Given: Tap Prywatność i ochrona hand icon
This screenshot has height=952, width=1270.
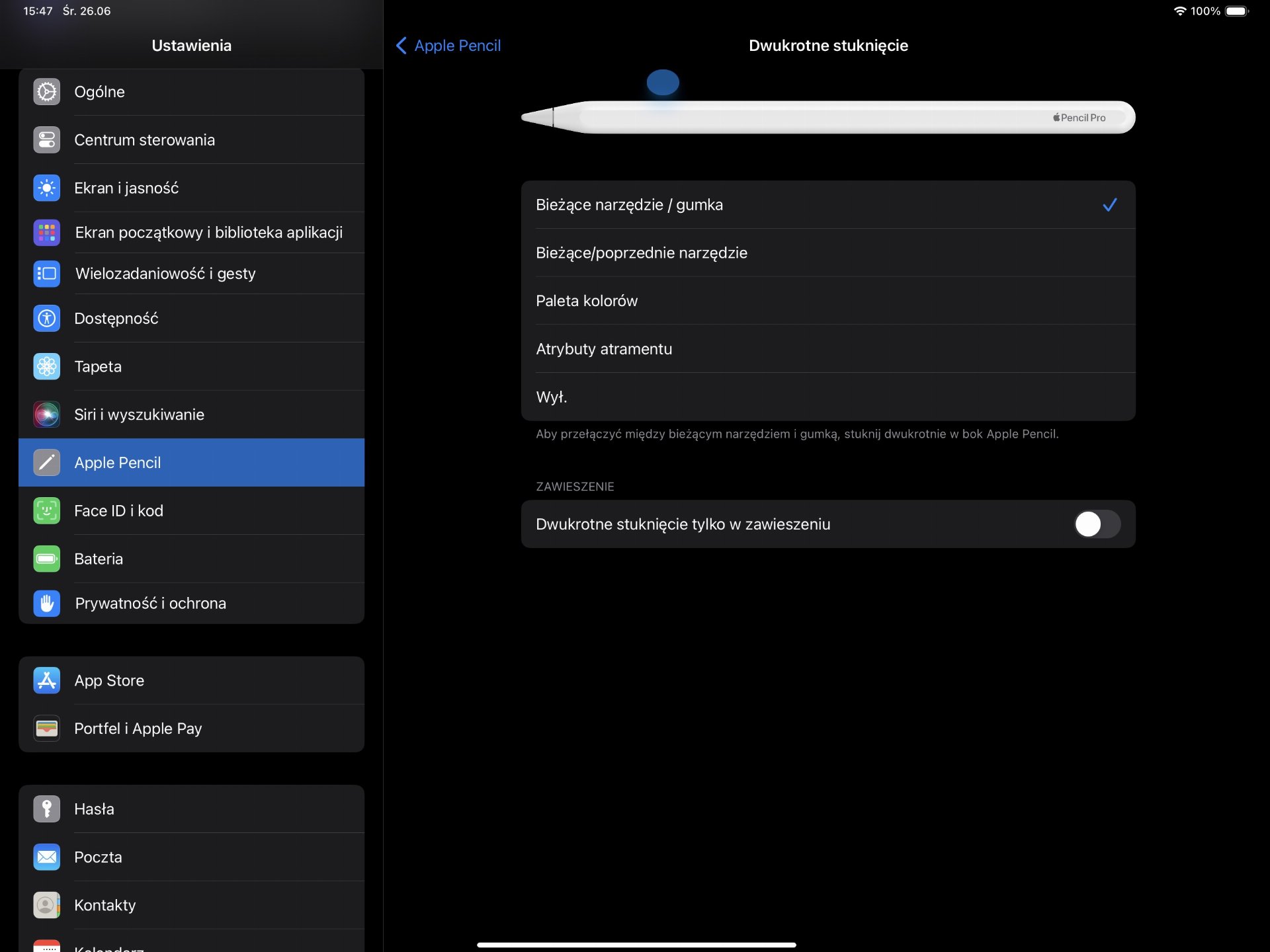Looking at the screenshot, I should [x=46, y=603].
